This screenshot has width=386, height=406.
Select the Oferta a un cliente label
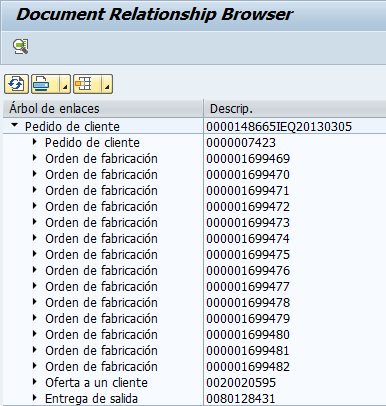(96, 383)
